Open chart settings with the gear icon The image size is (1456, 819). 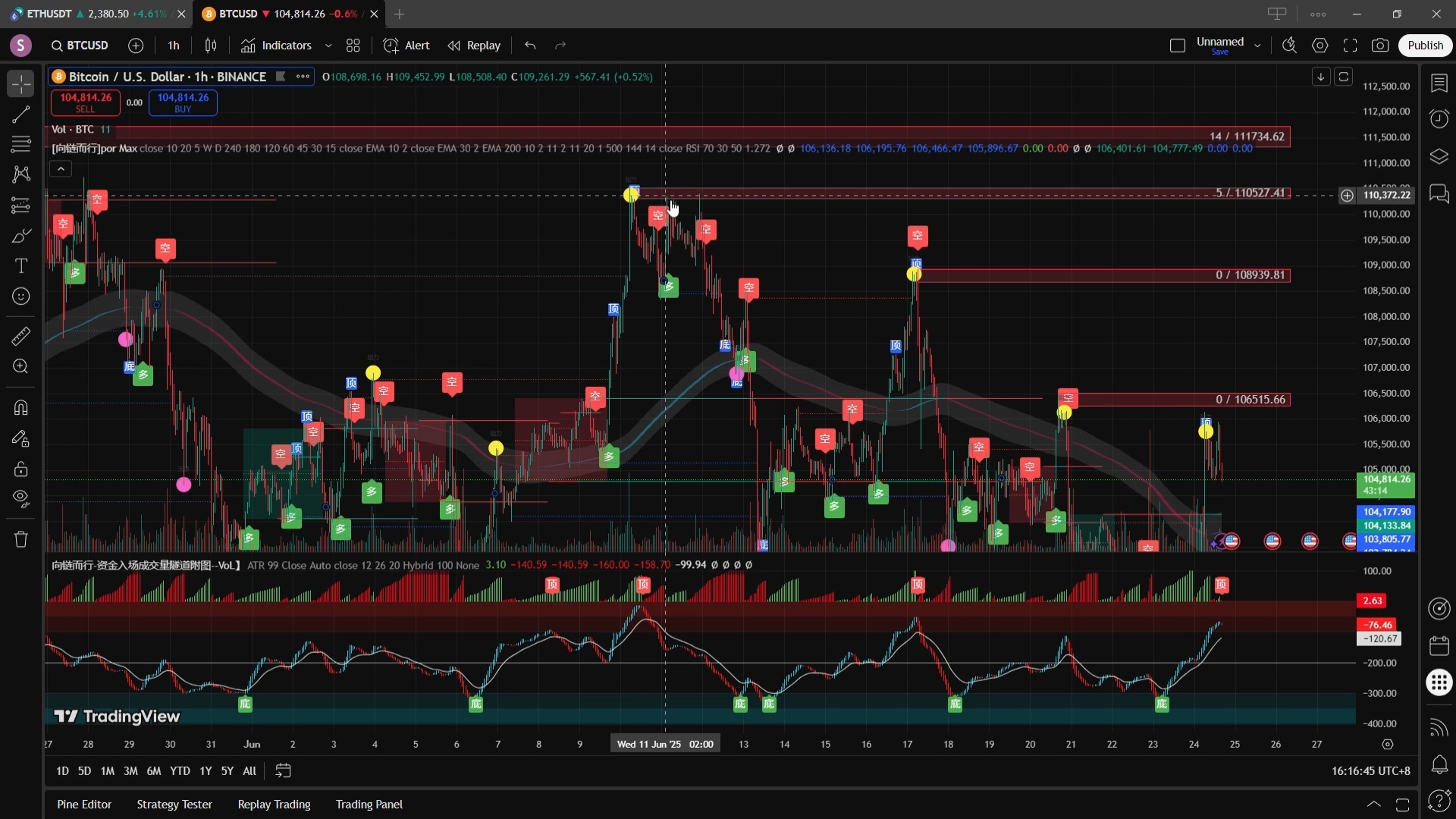coord(1319,45)
